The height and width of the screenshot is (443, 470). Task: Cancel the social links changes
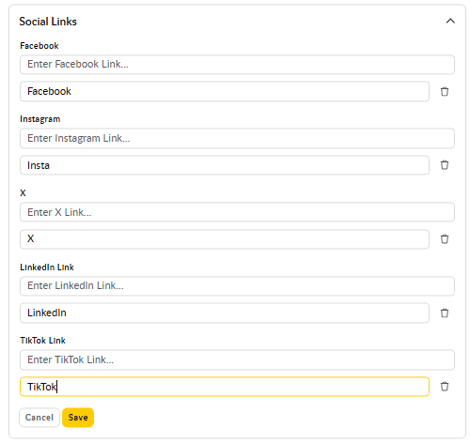pos(39,417)
